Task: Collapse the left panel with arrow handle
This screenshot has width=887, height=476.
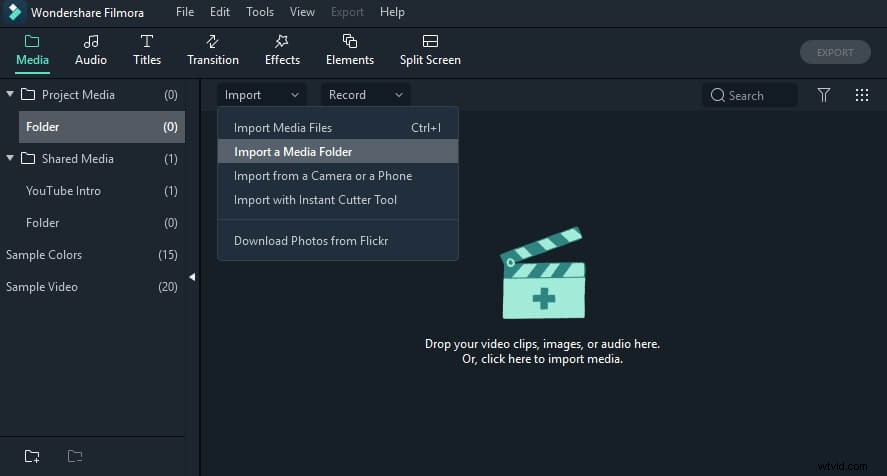Action: pyautogui.click(x=192, y=277)
